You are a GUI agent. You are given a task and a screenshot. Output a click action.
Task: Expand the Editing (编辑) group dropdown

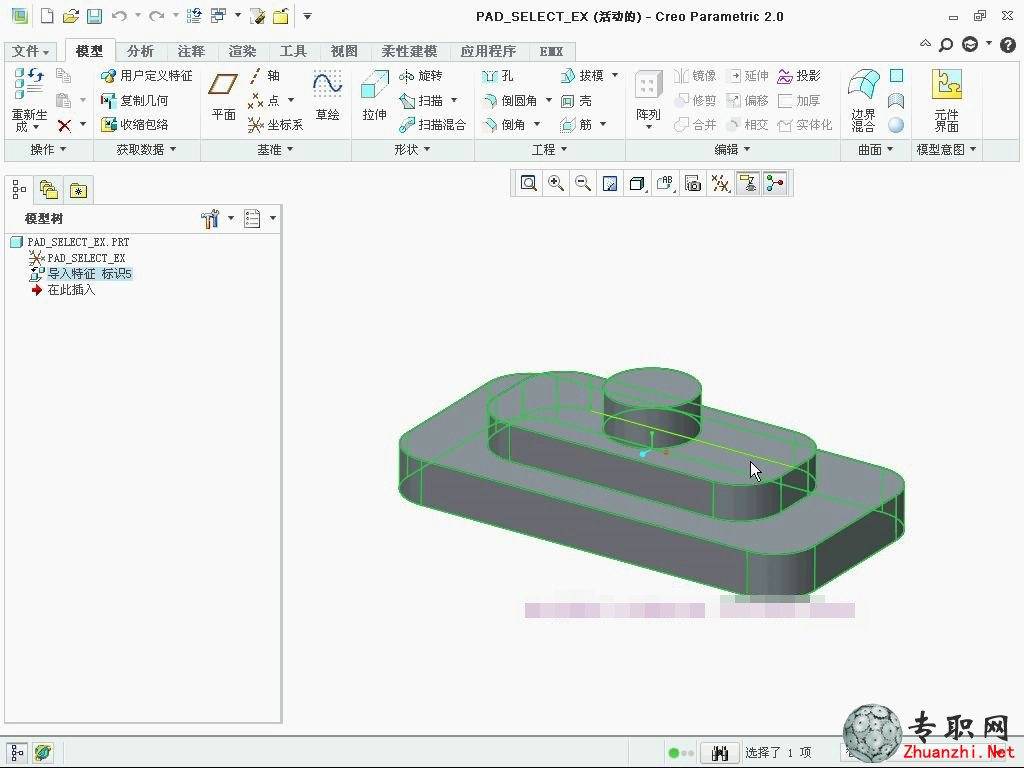(733, 150)
